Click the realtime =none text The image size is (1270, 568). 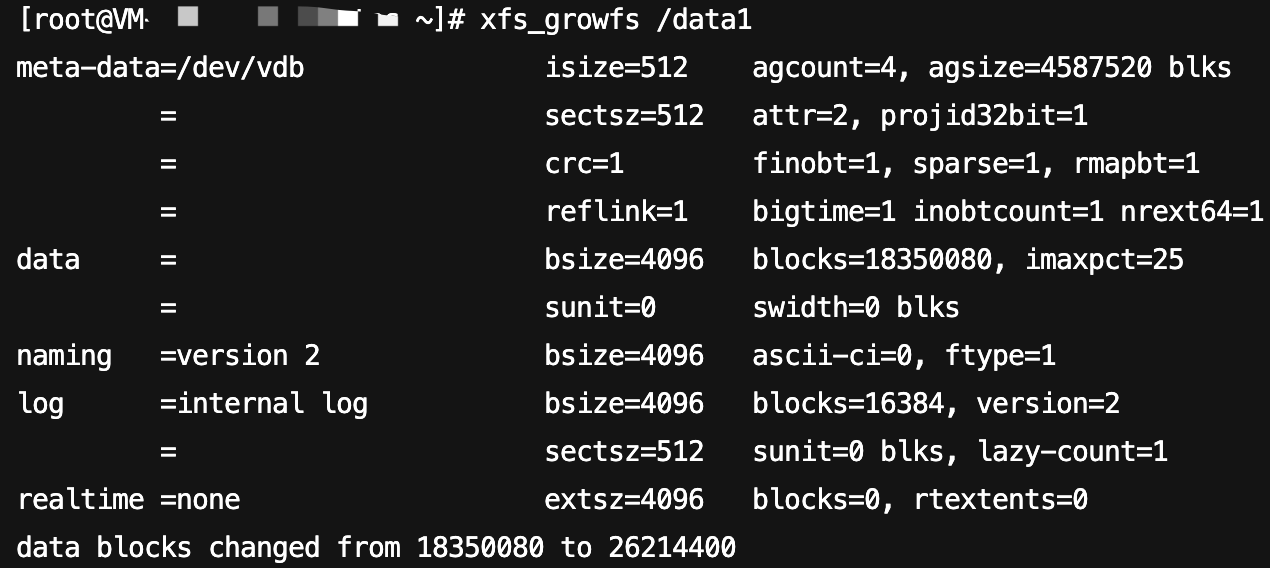tap(128, 500)
